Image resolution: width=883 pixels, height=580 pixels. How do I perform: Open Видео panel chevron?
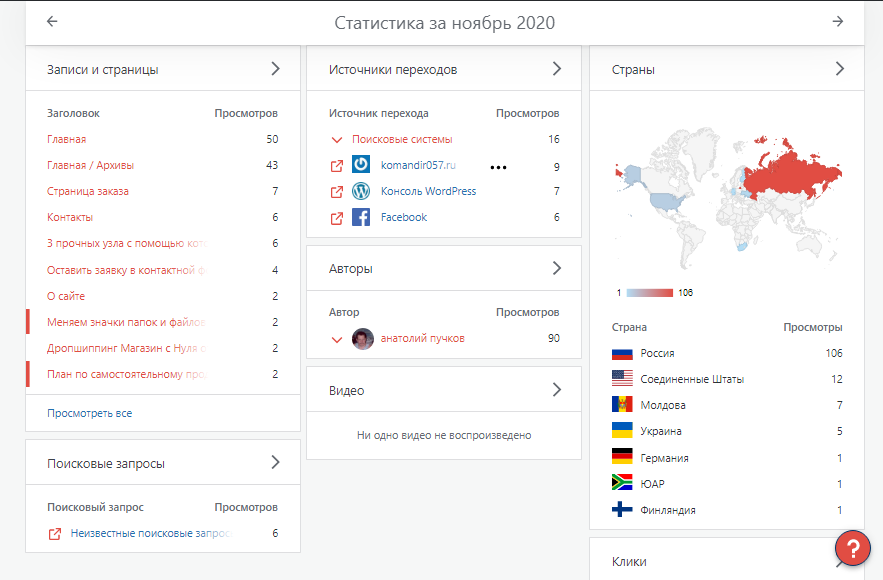[x=557, y=390]
